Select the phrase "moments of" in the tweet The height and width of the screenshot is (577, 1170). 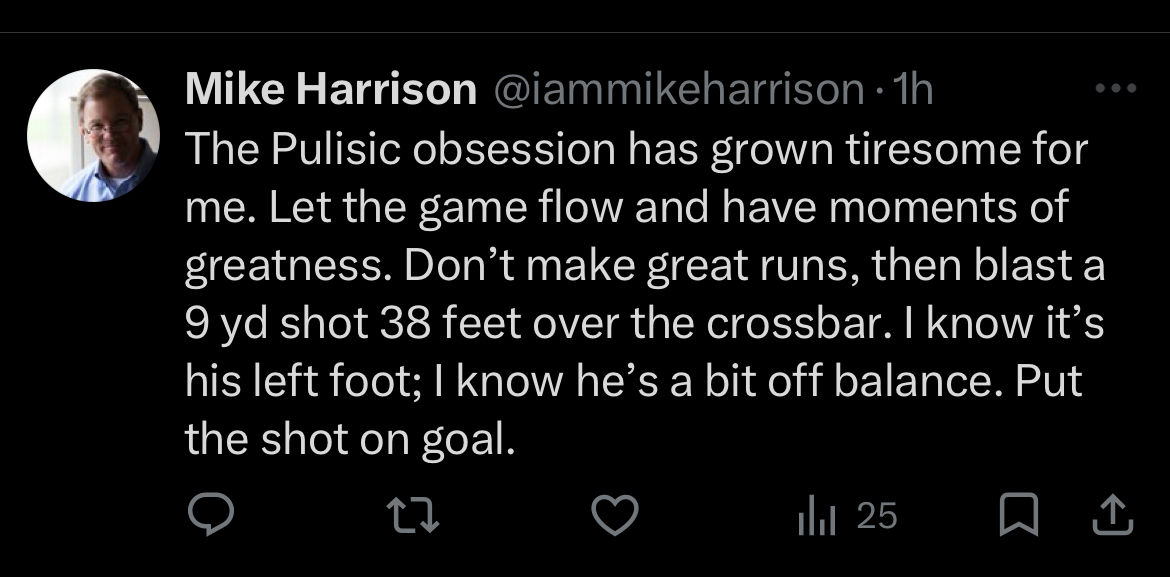pos(973,208)
